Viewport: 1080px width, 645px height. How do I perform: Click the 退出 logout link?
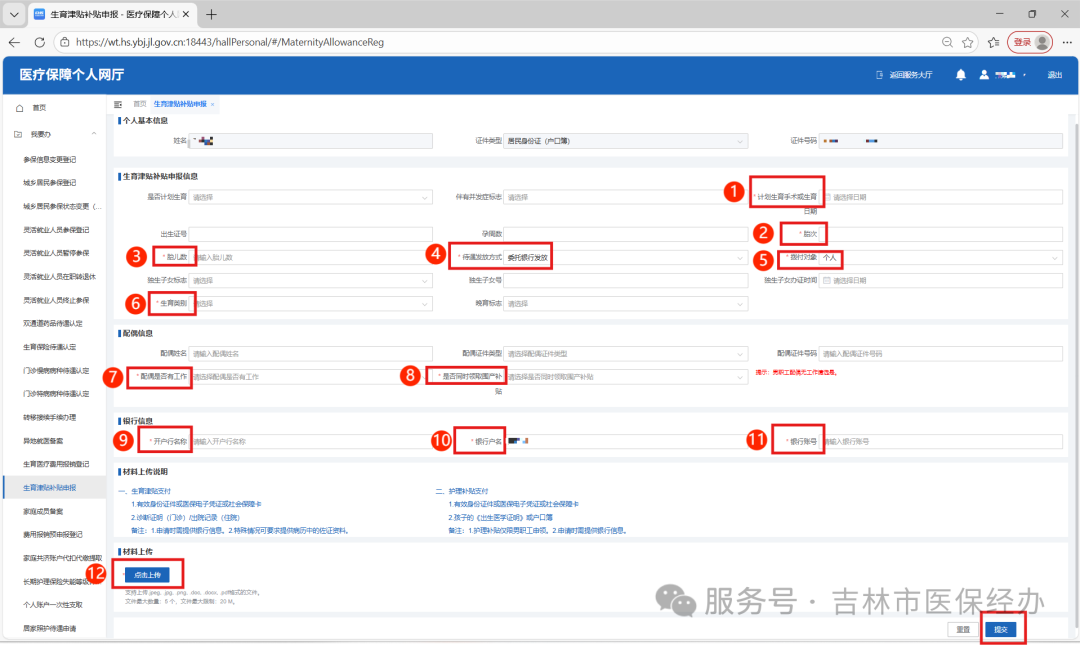coord(1055,74)
